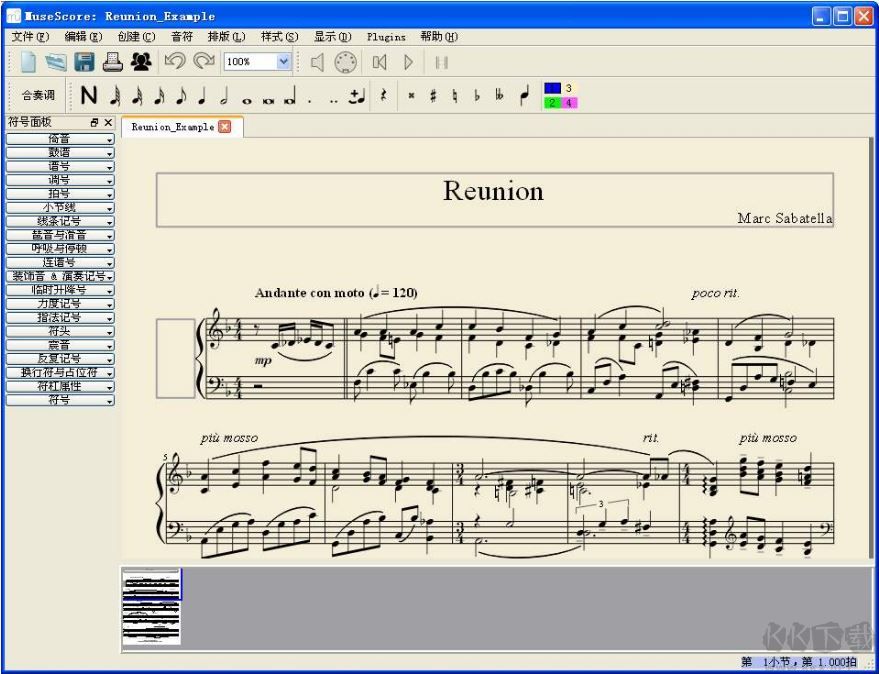Screen dimensions: 879x674
Task: Toggle MIDI input speaker icon
Action: [316, 60]
